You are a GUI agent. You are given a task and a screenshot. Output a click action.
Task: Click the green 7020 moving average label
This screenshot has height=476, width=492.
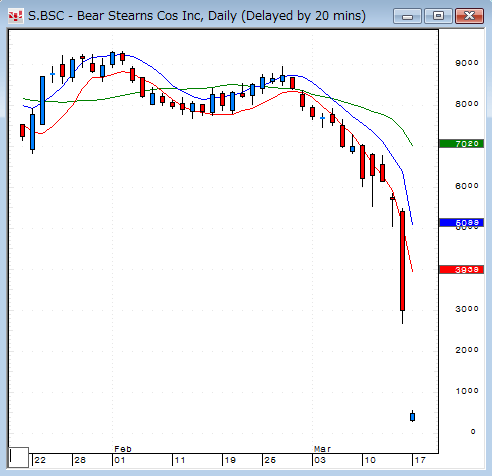click(x=461, y=144)
